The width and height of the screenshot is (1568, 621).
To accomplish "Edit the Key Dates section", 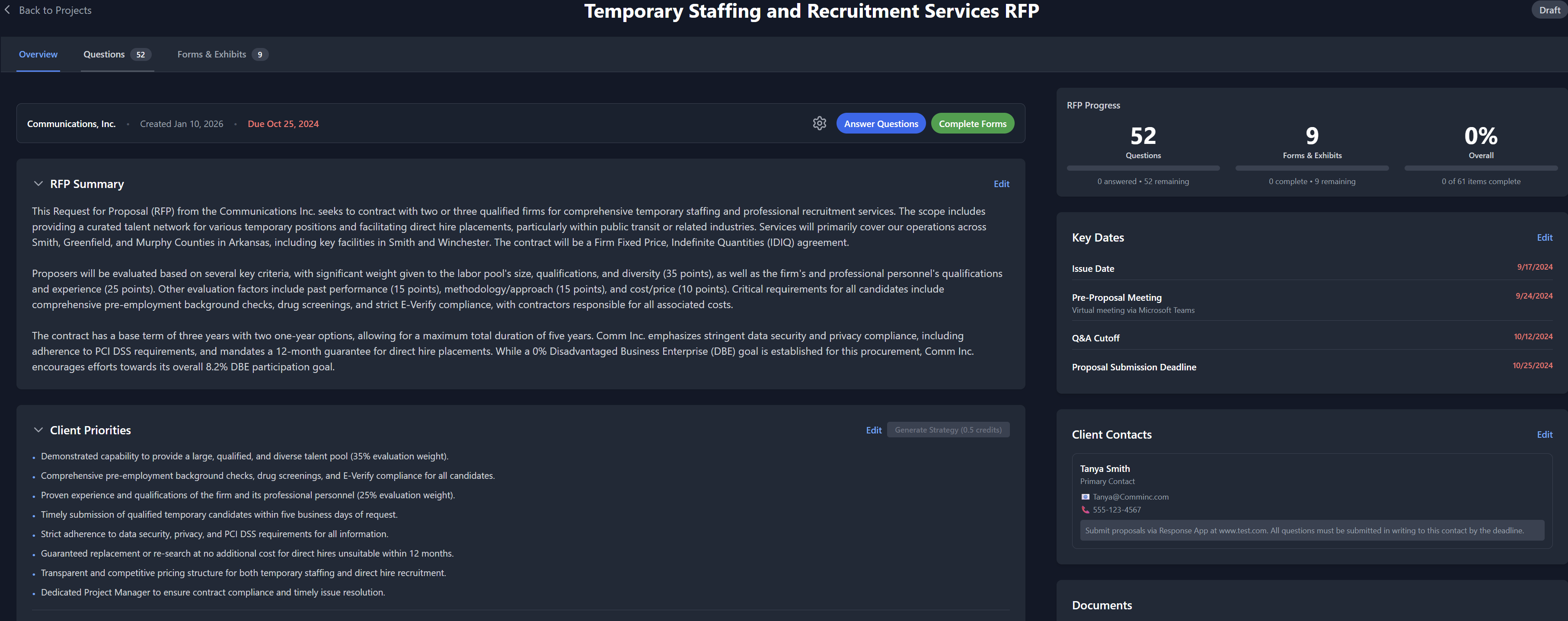I will [x=1545, y=237].
